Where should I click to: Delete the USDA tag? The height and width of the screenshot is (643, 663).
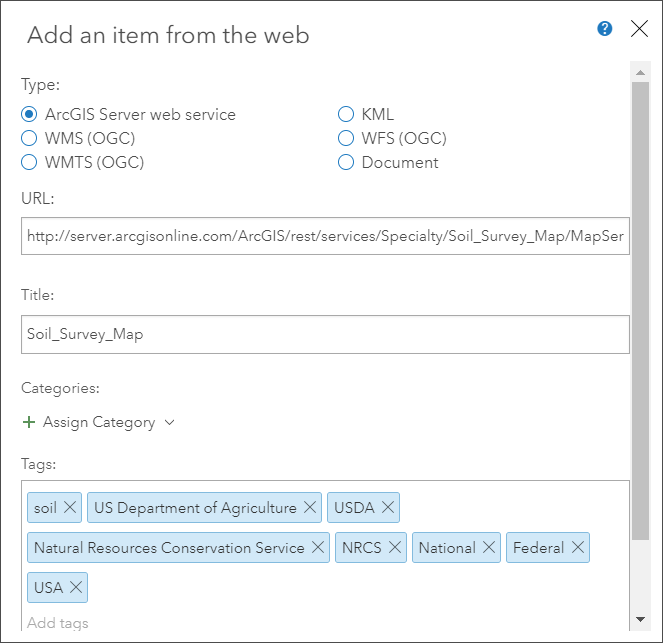click(x=388, y=508)
